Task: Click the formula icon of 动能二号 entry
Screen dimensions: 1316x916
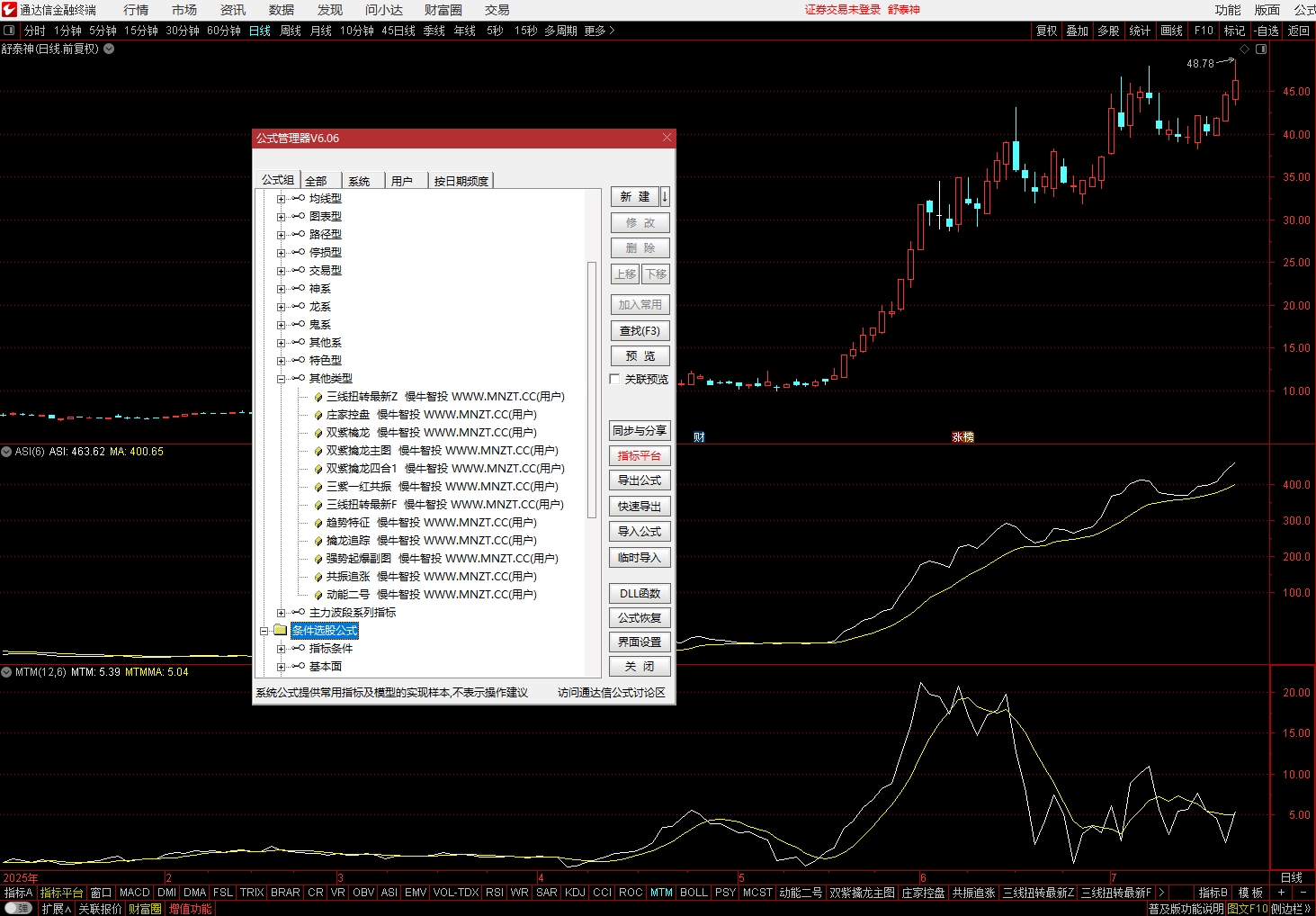Action: tap(318, 595)
